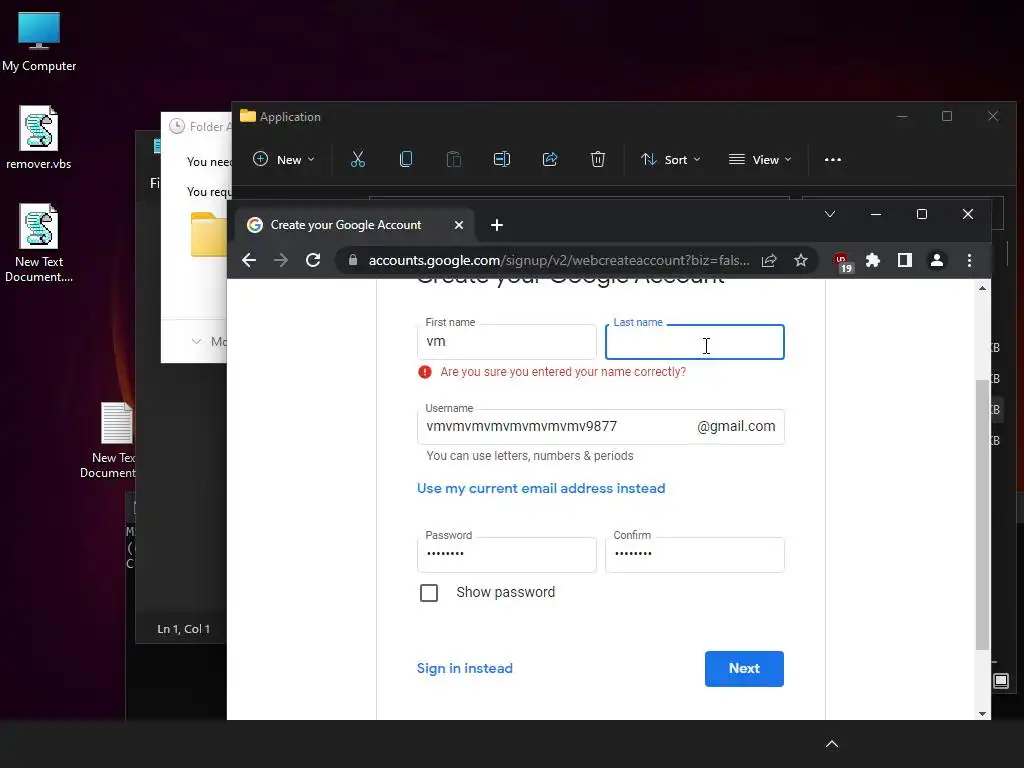This screenshot has height=768, width=1024.
Task: Click the Sign in instead link
Action: (x=464, y=669)
